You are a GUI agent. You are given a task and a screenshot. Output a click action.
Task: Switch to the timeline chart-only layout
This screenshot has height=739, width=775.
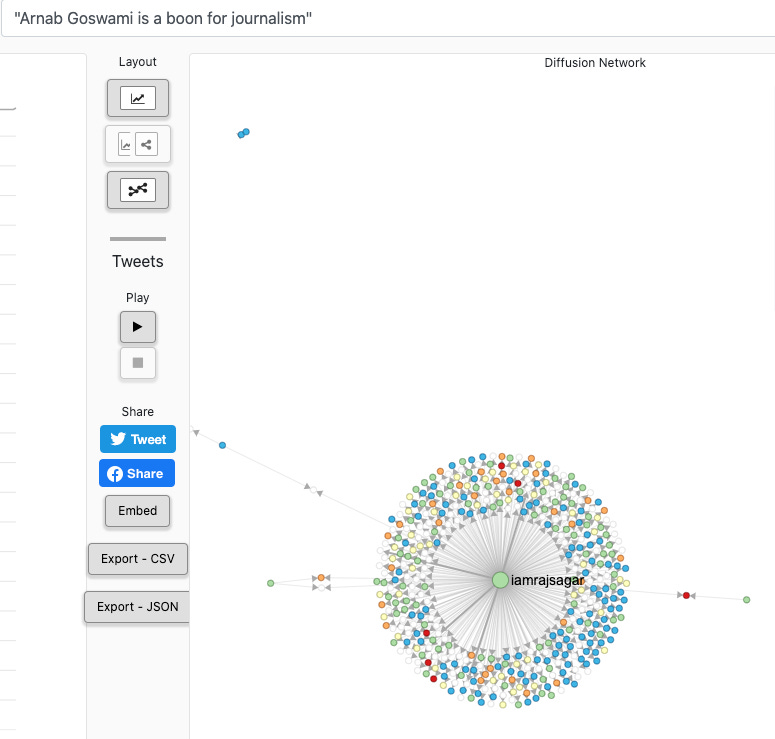pyautogui.click(x=138, y=98)
